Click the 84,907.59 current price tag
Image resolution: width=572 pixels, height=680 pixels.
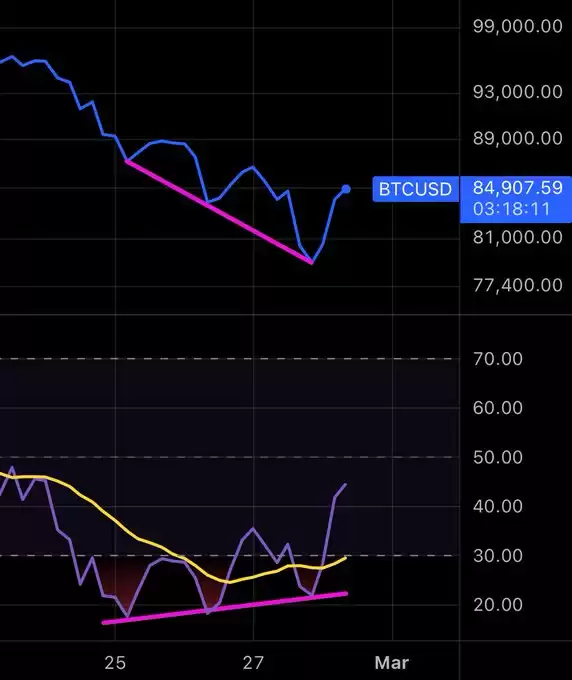pos(517,188)
